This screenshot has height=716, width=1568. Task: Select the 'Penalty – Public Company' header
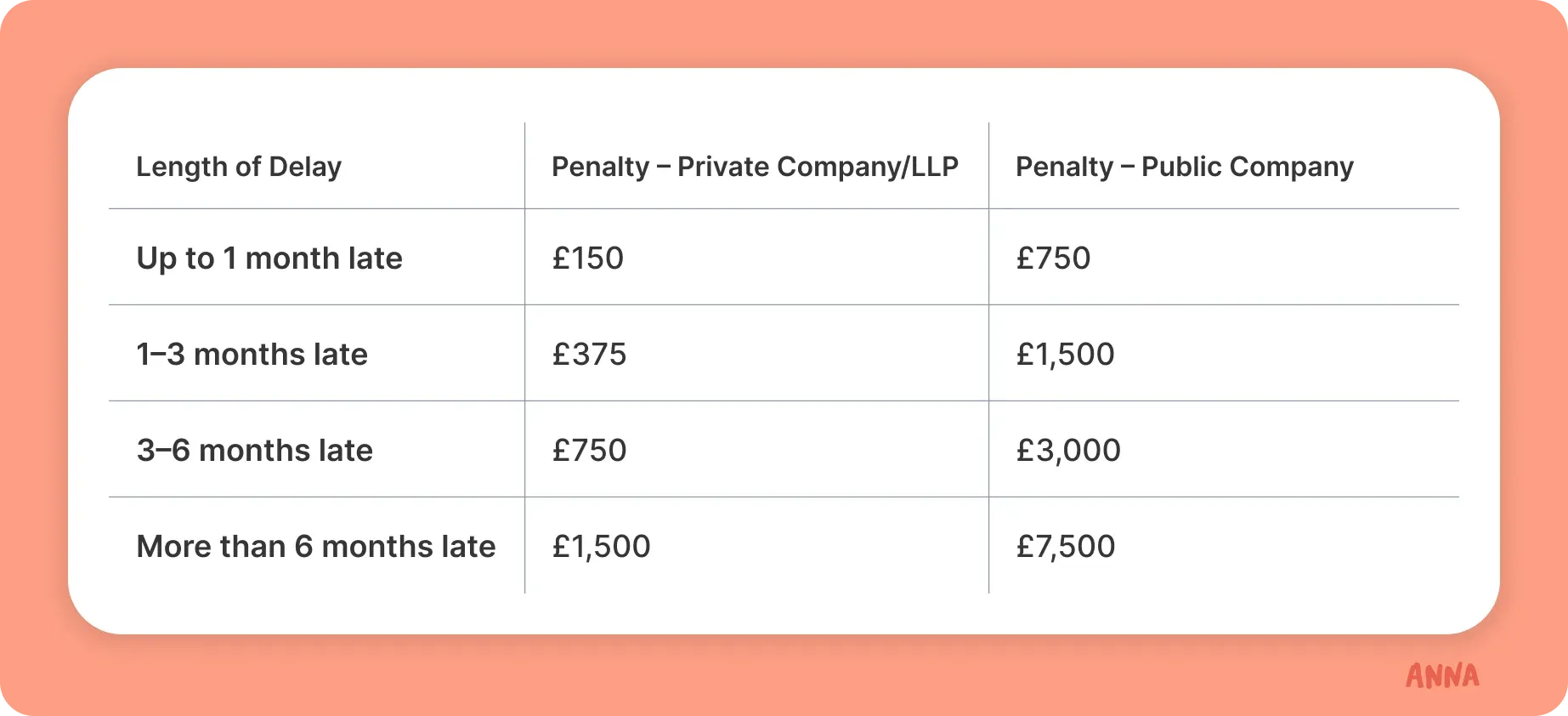point(1184,167)
